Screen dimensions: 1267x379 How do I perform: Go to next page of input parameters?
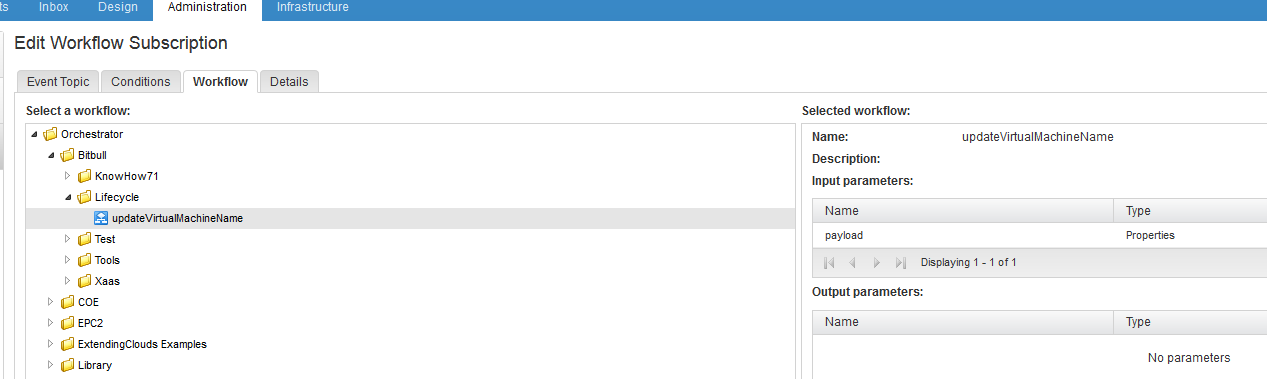point(877,263)
